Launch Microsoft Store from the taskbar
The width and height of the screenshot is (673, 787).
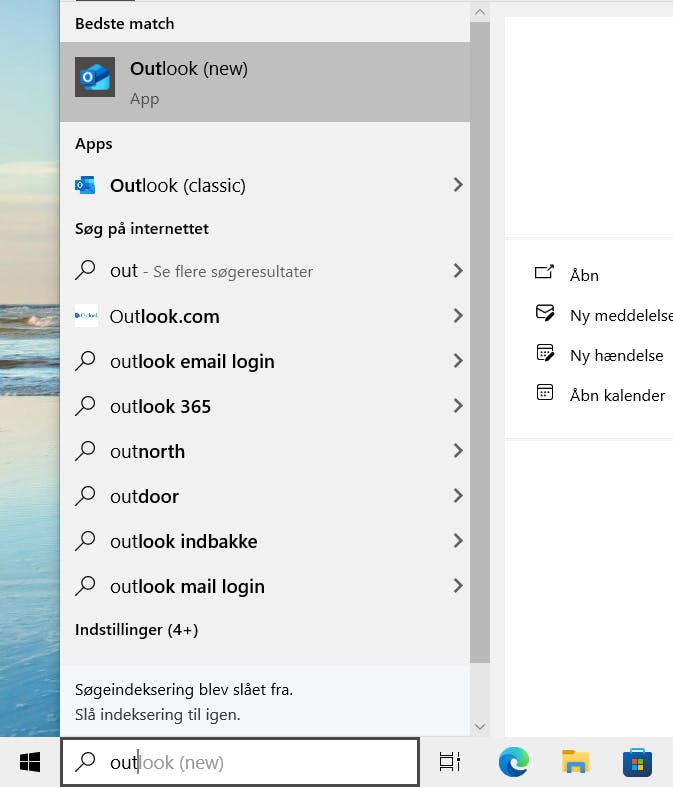point(637,762)
